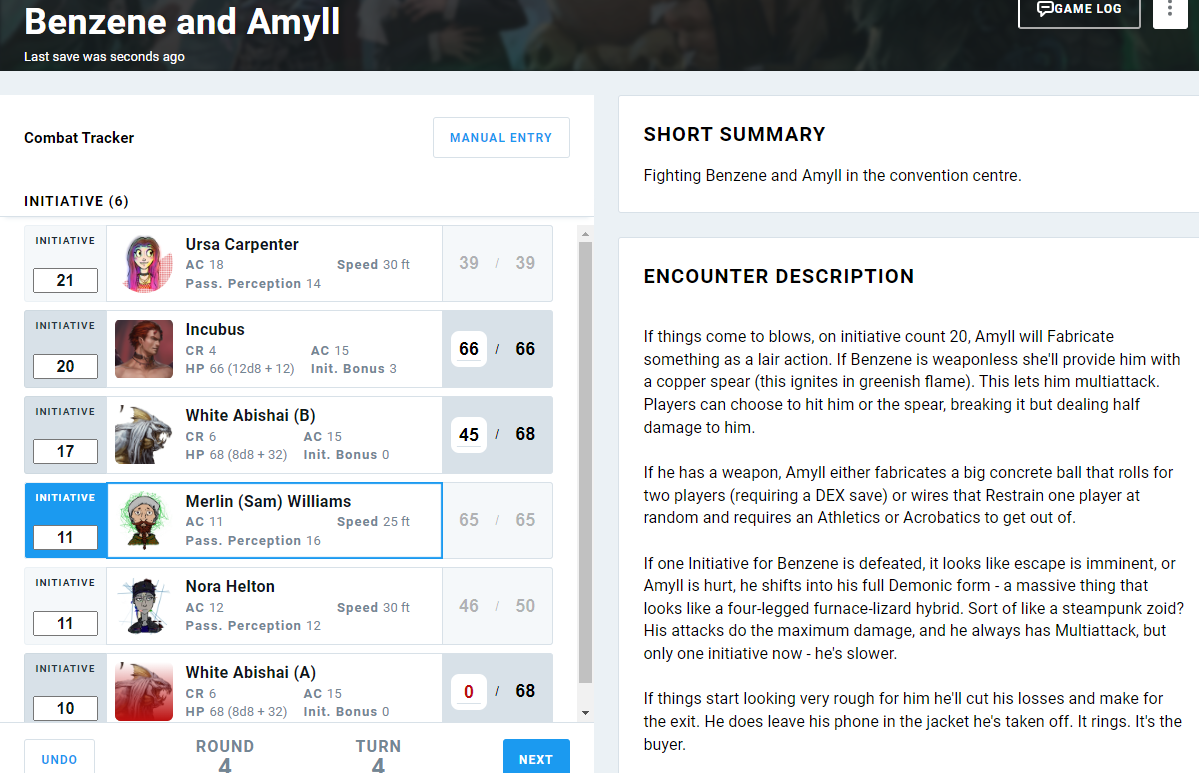Click Merlin (Sam) Williams' avatar
1199x773 pixels.
click(144, 521)
